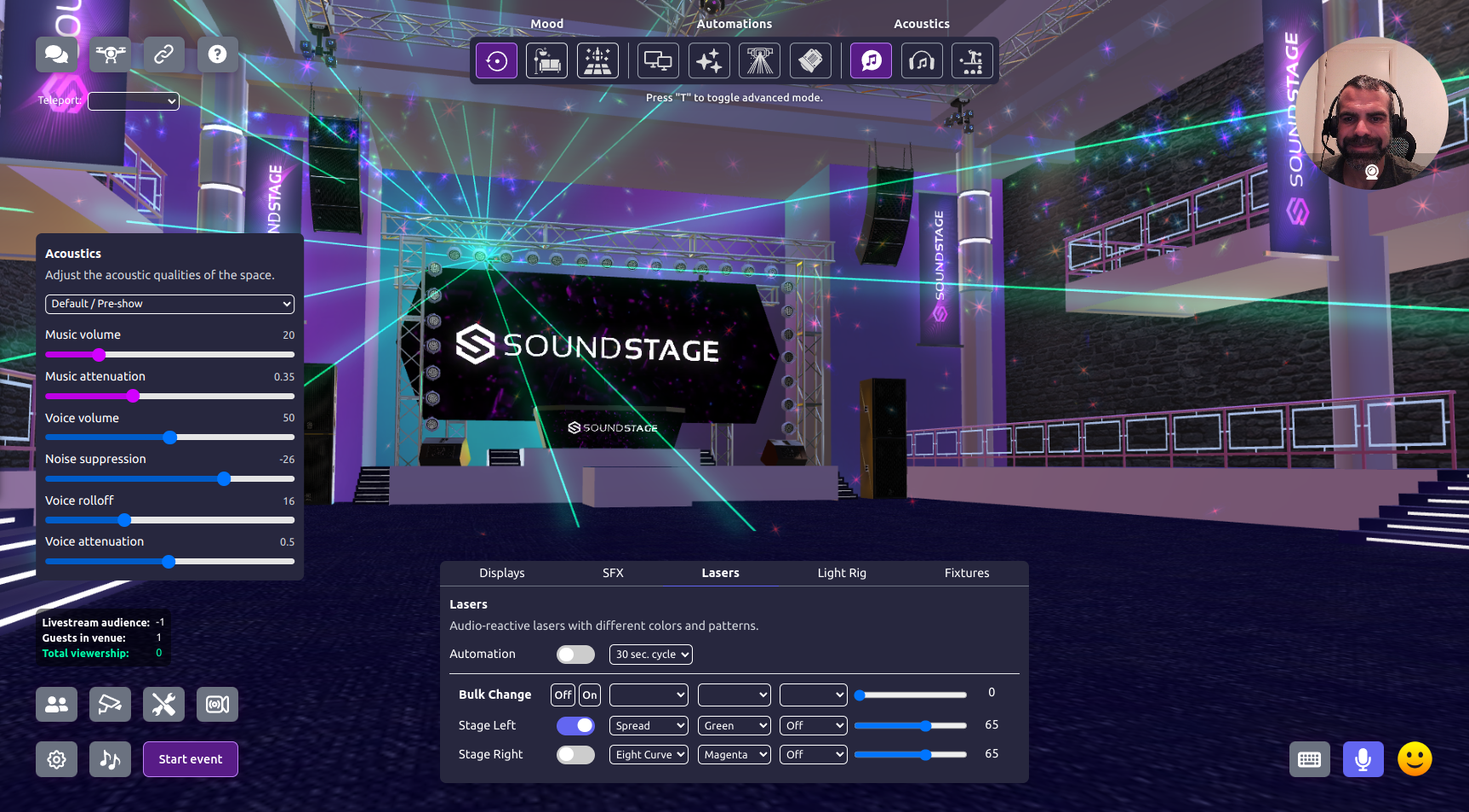Open the sparkles SFX automation icon
Viewport: 1469px width, 812px height.
(709, 60)
